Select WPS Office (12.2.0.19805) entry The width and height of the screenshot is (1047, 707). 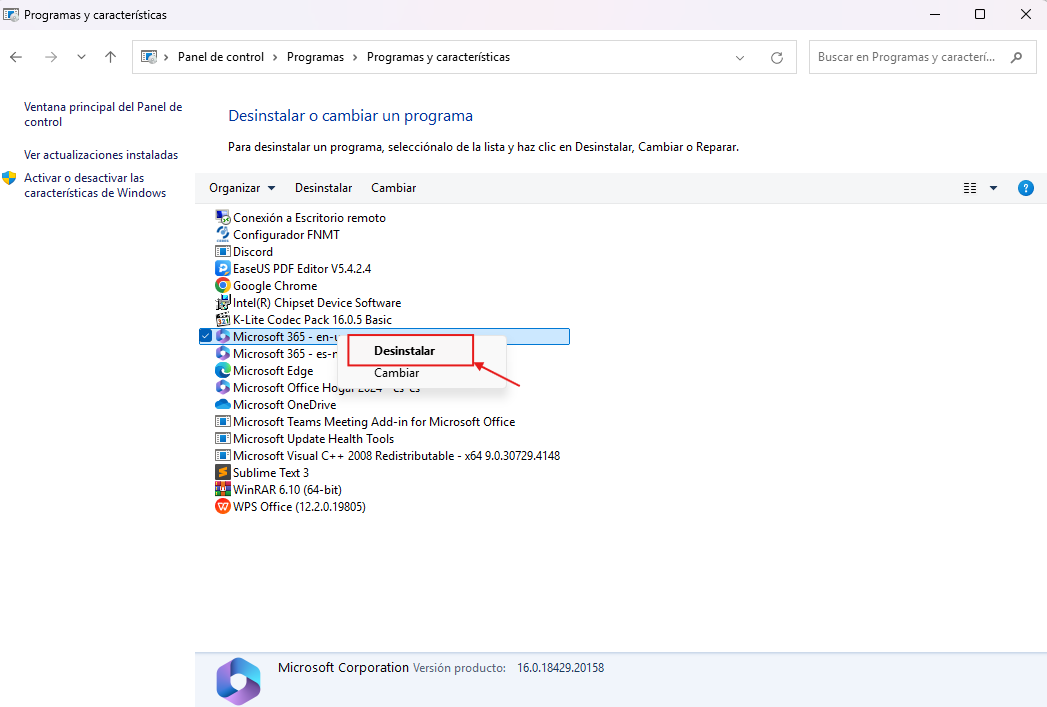click(299, 507)
